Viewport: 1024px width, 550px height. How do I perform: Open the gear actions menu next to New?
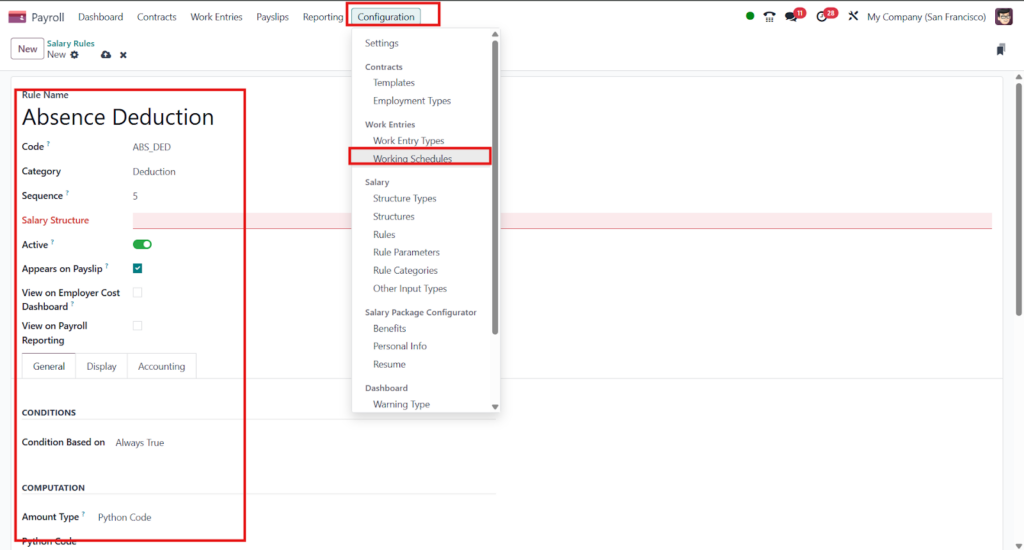tap(74, 55)
